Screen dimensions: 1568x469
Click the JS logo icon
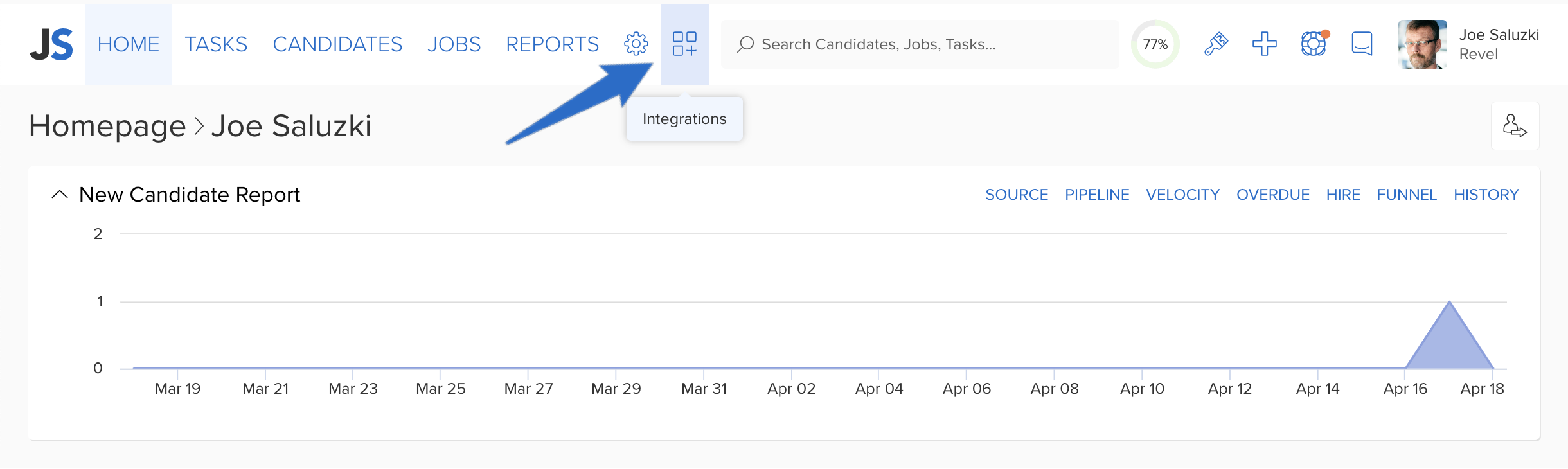pyautogui.click(x=51, y=44)
